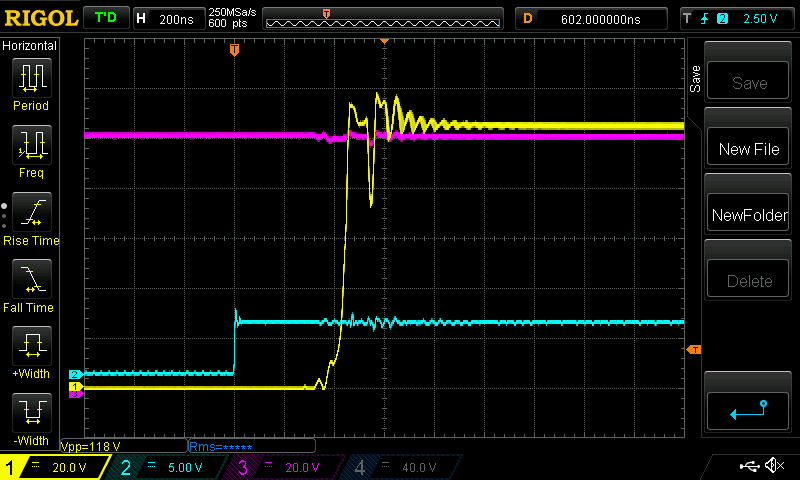Toggle channel 1 at 20.0 V
The image size is (800, 480).
52,467
